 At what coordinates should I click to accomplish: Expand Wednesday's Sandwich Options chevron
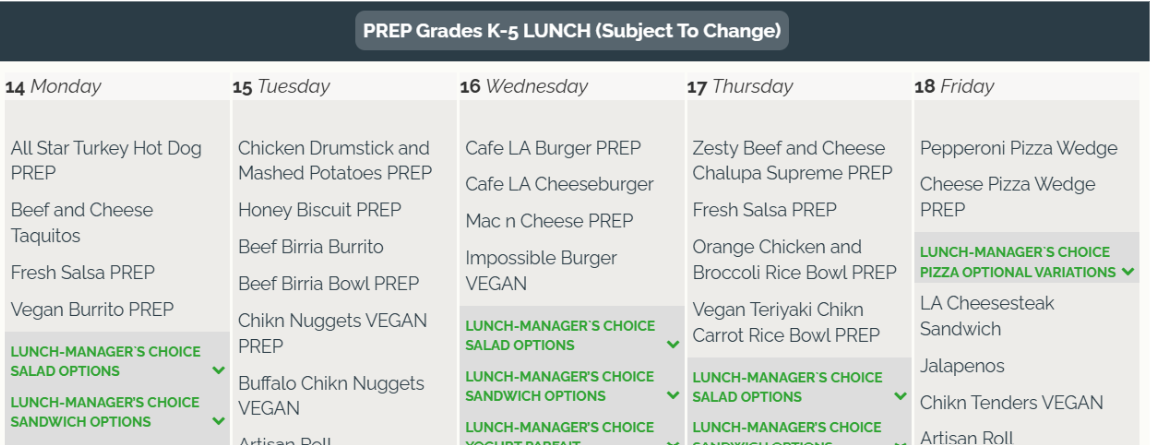673,395
